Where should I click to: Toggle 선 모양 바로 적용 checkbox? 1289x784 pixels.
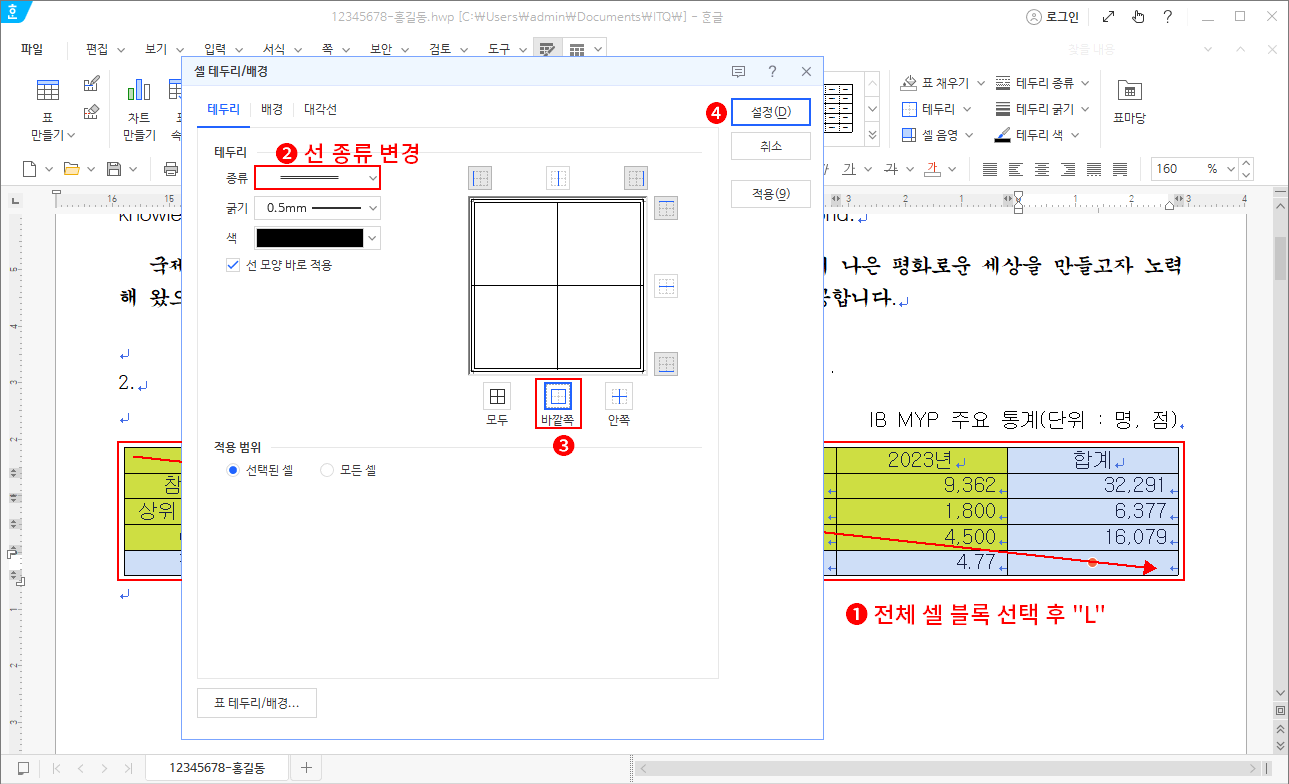(233, 265)
